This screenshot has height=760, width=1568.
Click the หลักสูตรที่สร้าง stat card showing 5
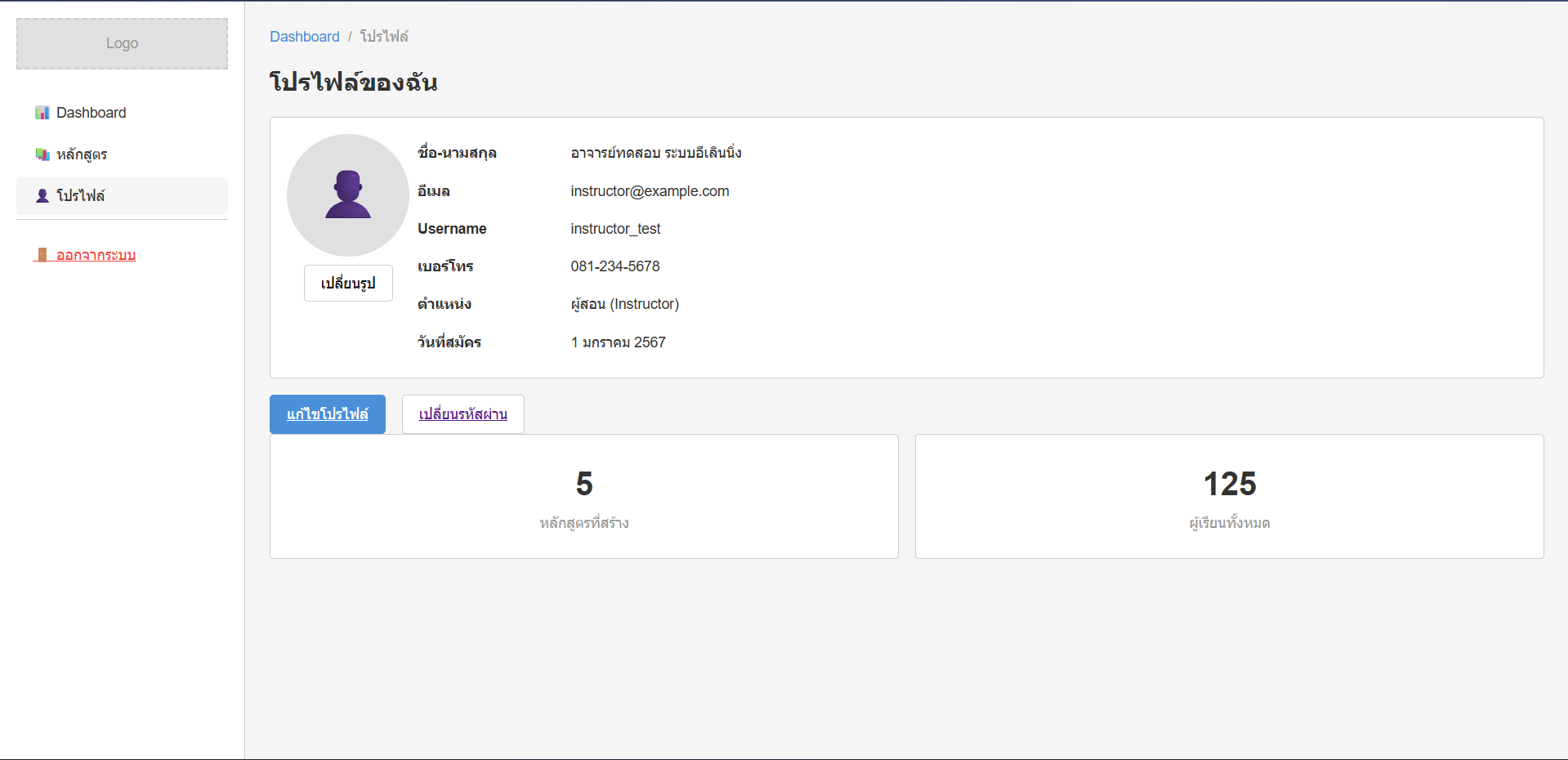click(x=583, y=496)
